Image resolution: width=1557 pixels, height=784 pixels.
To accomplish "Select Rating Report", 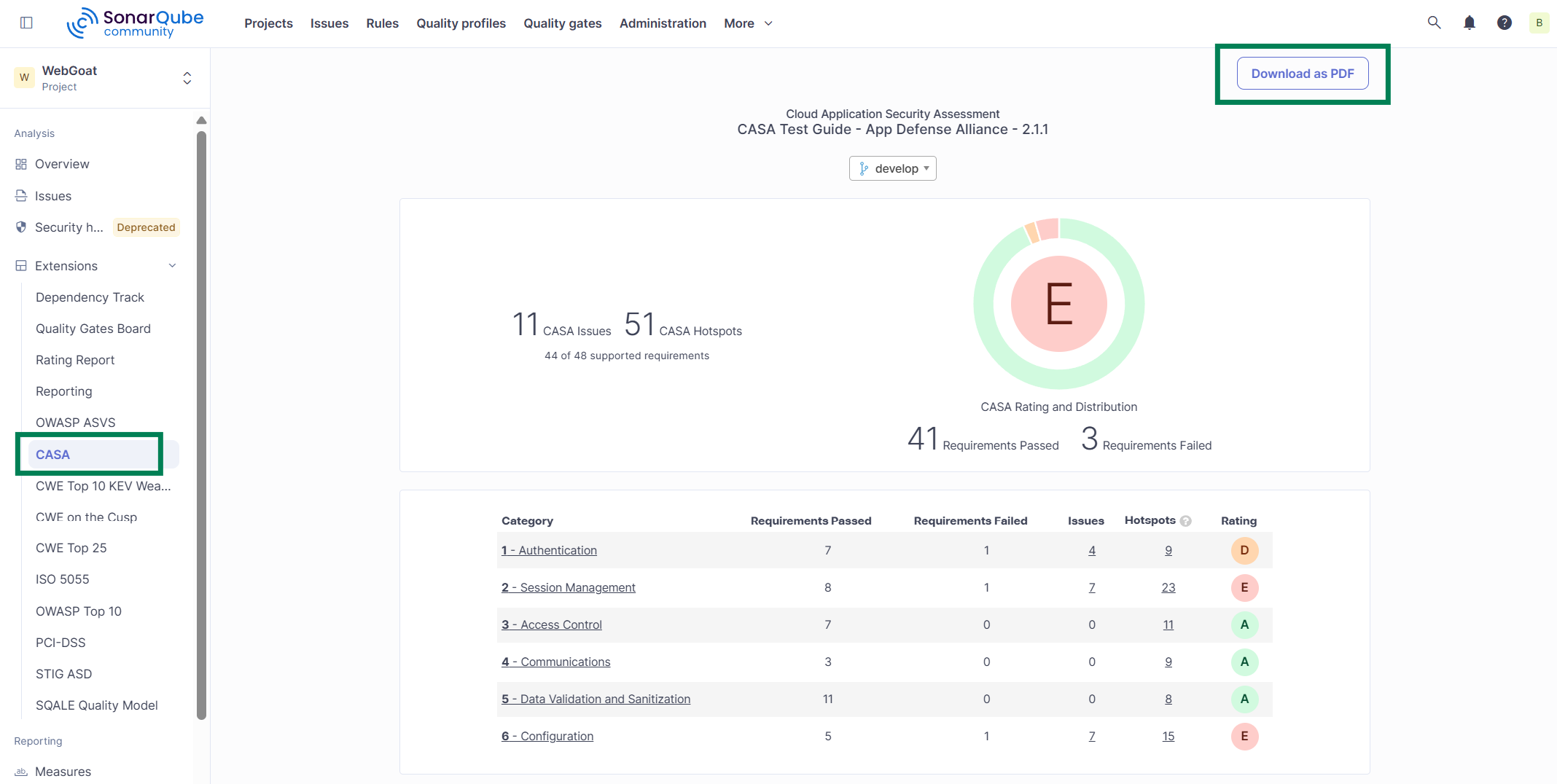I will tap(75, 360).
